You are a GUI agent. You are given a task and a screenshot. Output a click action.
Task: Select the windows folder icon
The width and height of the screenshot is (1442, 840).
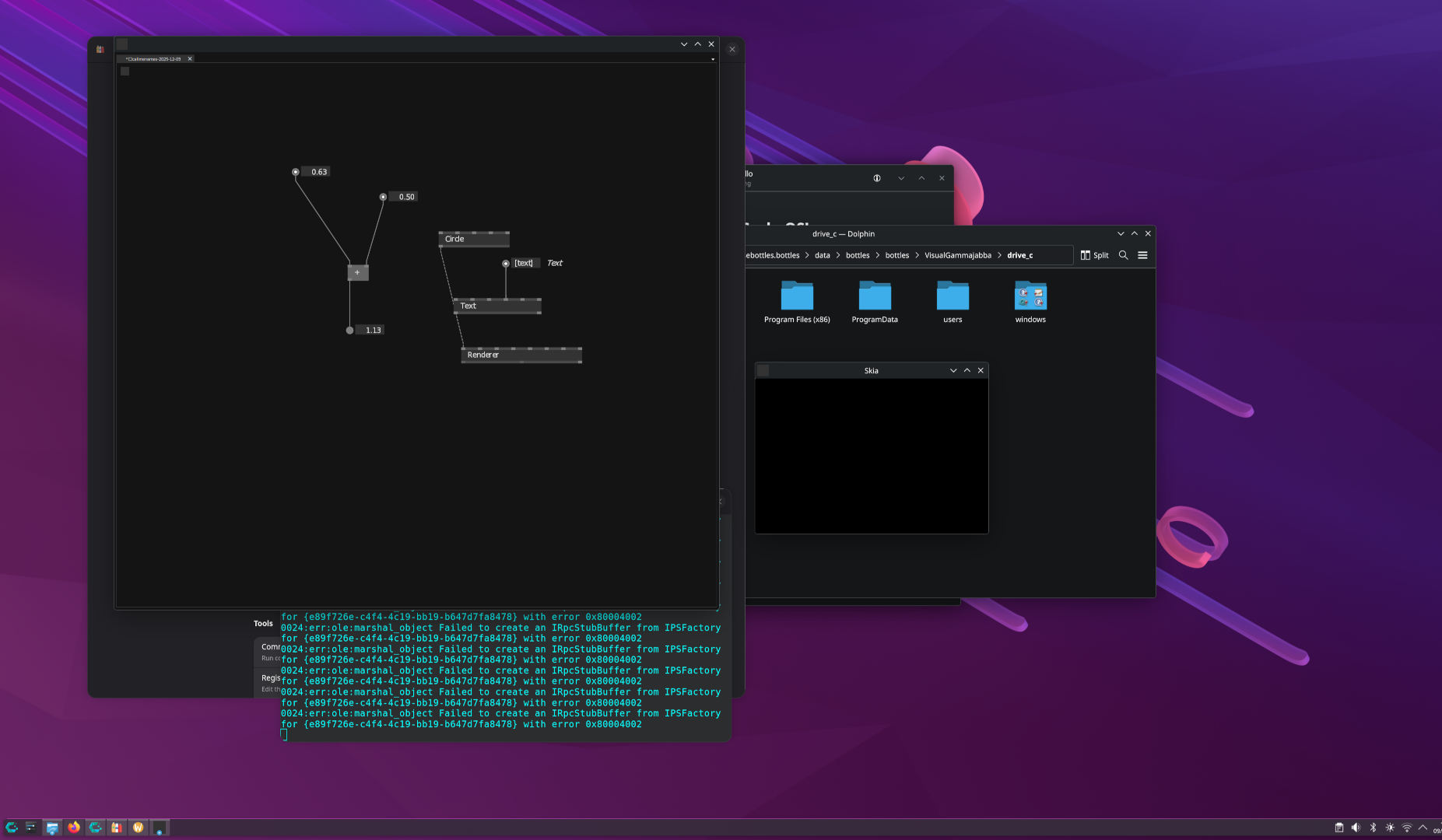[x=1030, y=297]
